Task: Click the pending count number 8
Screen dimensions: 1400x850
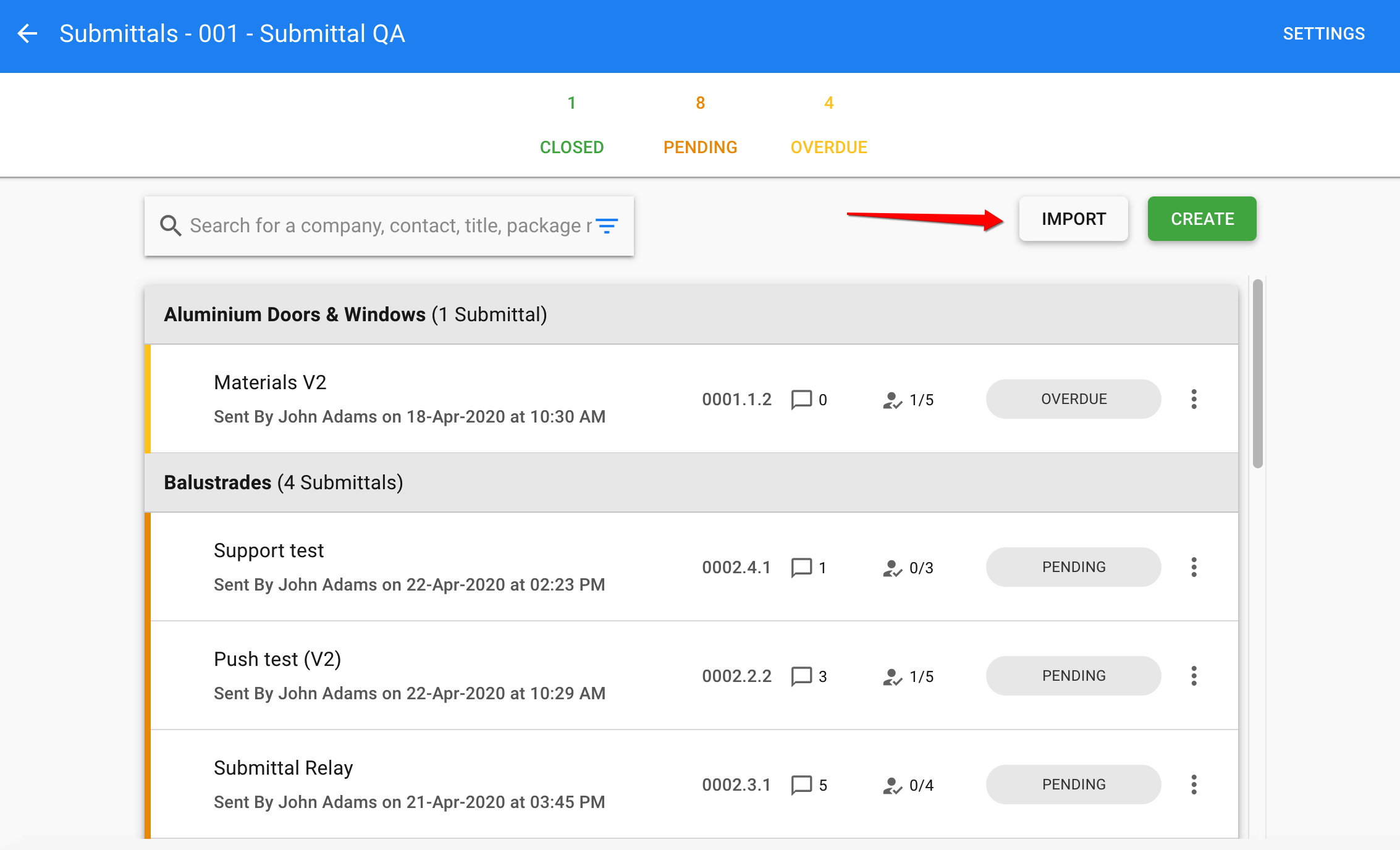Action: (700, 103)
